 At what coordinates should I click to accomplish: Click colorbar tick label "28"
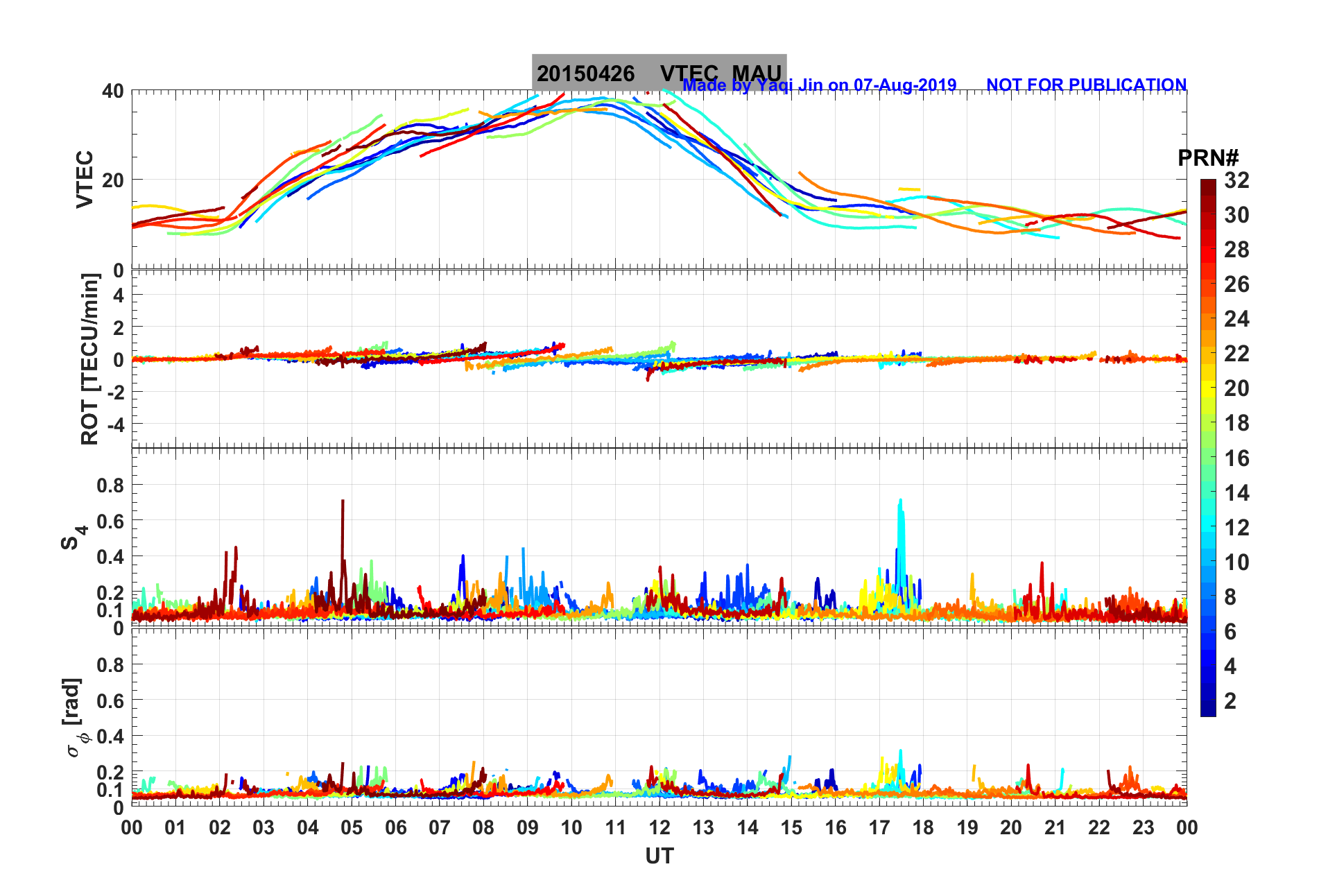(1236, 250)
